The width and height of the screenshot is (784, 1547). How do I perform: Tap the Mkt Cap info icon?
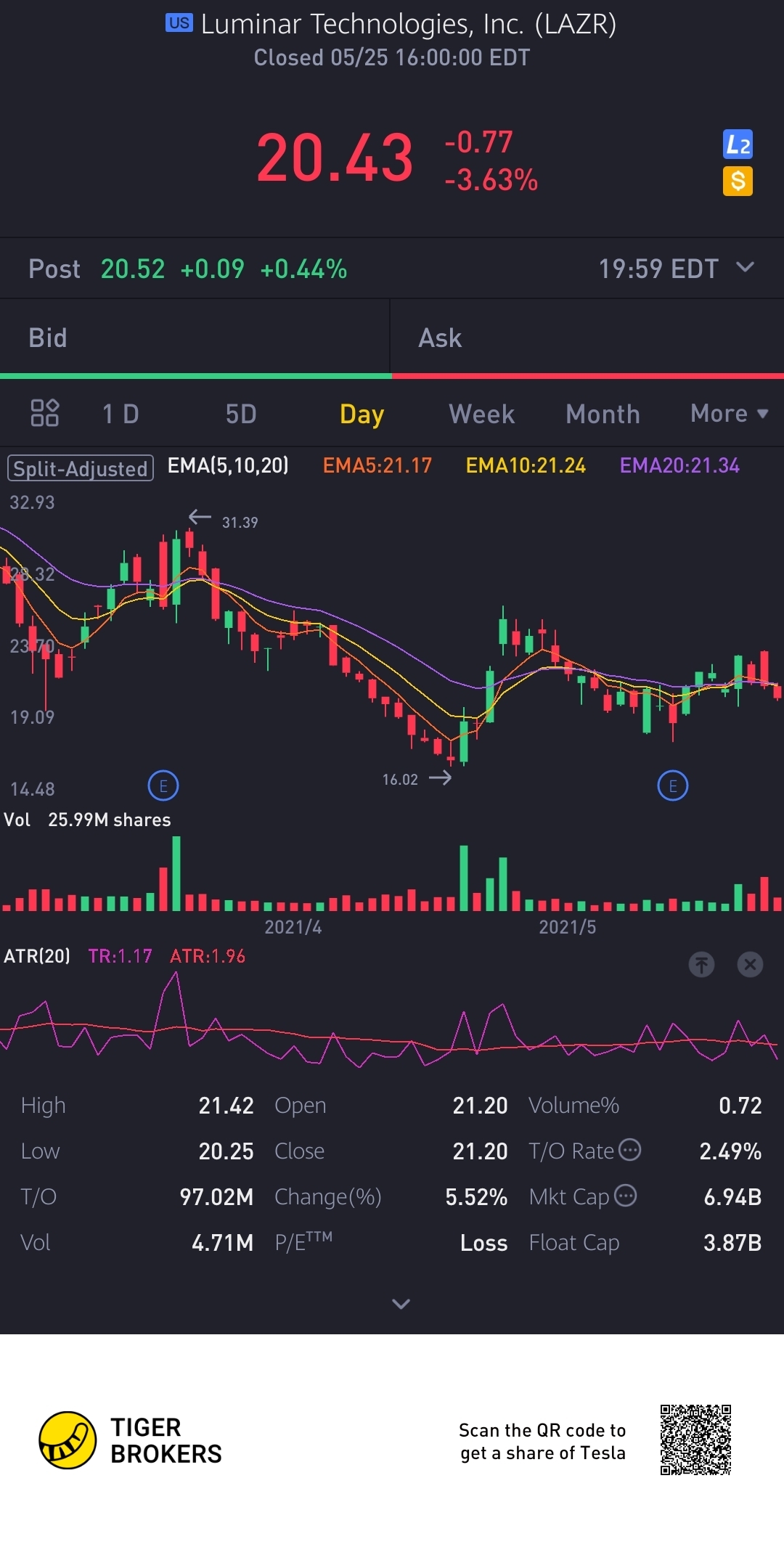(625, 1195)
